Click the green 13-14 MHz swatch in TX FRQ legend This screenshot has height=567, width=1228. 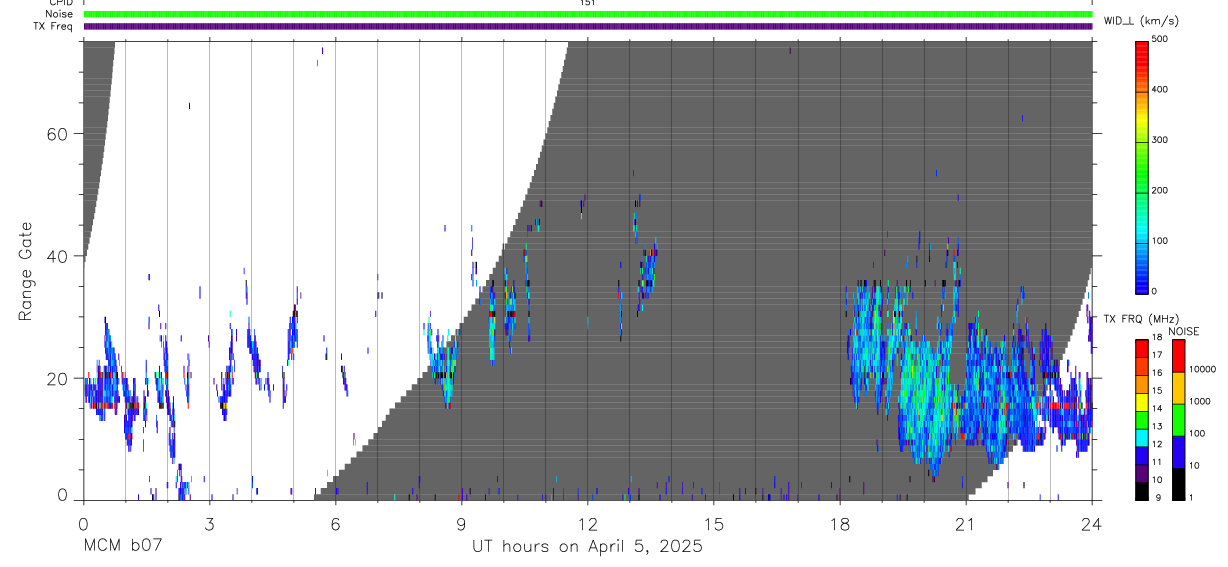(1142, 418)
